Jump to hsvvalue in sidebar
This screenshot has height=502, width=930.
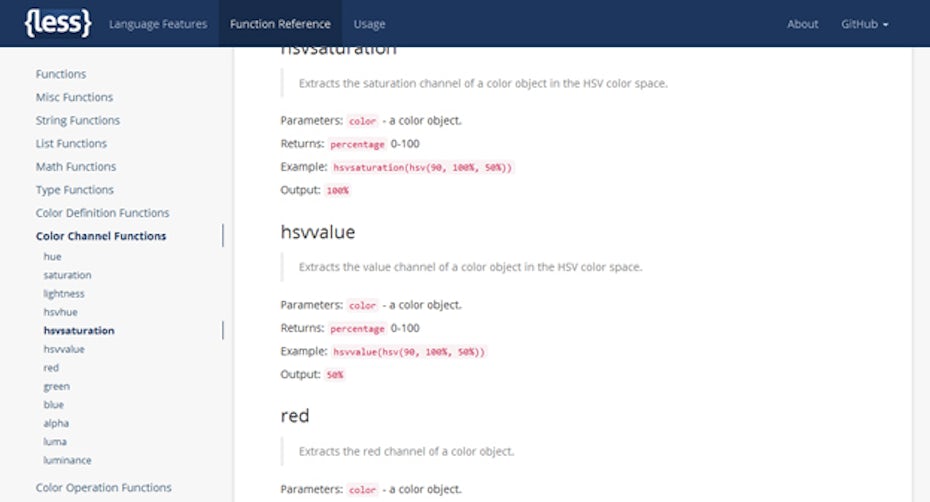tap(64, 349)
